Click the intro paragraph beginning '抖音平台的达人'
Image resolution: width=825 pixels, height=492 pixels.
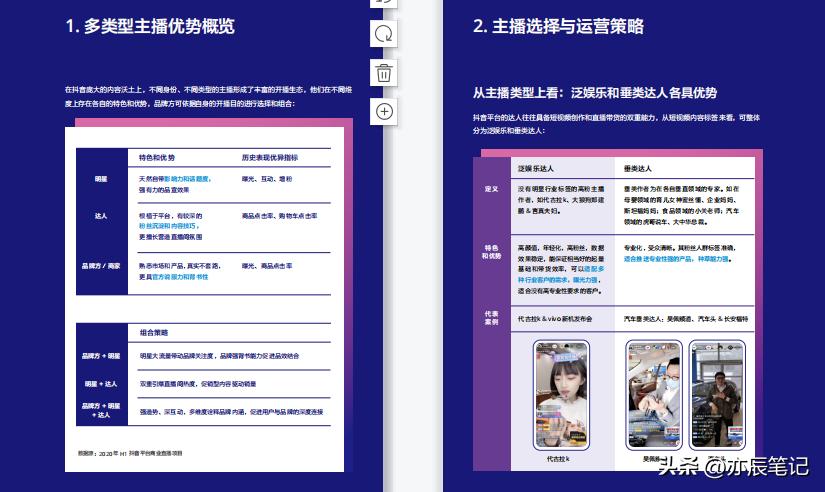click(x=616, y=124)
